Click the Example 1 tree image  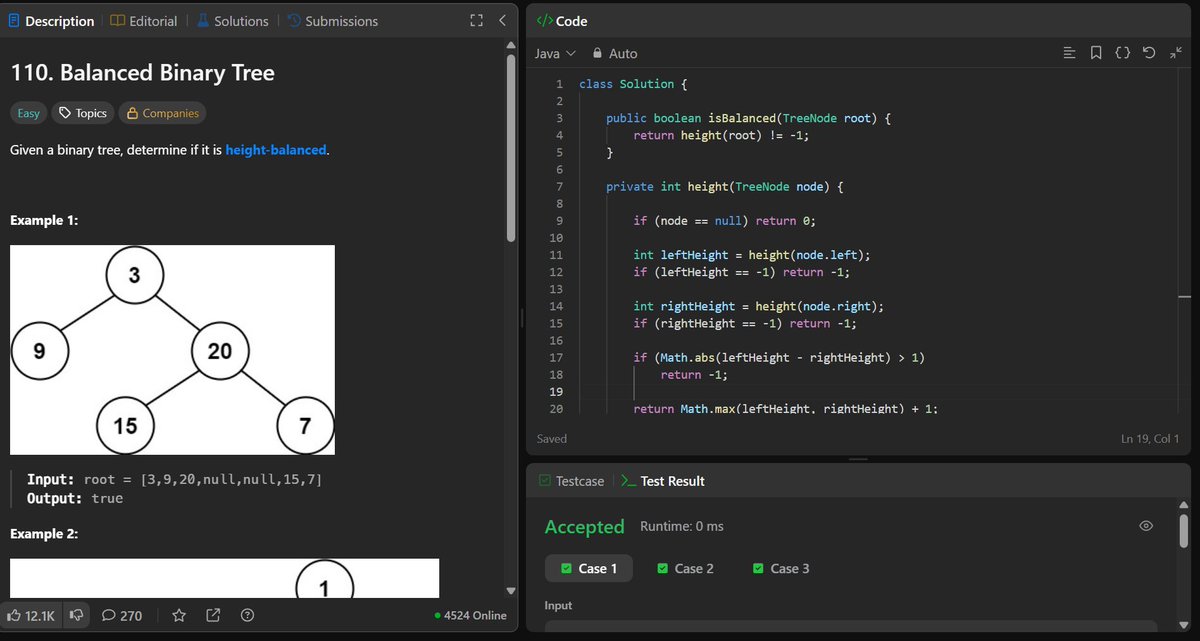(172, 350)
